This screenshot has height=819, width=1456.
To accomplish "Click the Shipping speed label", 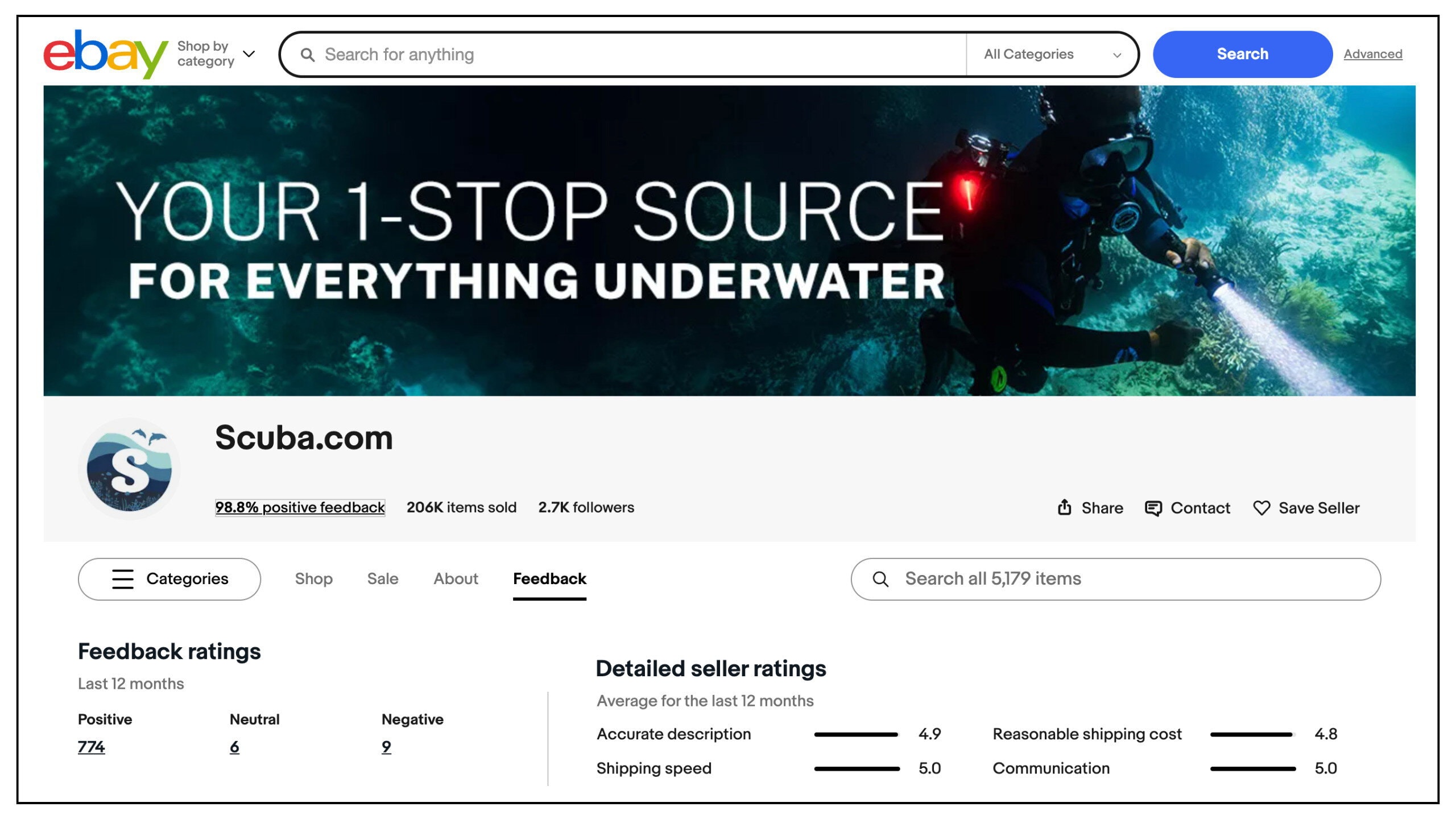I will pos(653,769).
